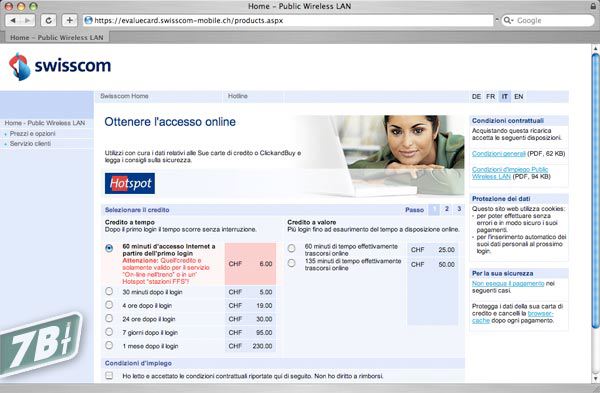Select the Home - Public Wireless LAN browser tab
600x393 pixels.
pyautogui.click(x=57, y=38)
